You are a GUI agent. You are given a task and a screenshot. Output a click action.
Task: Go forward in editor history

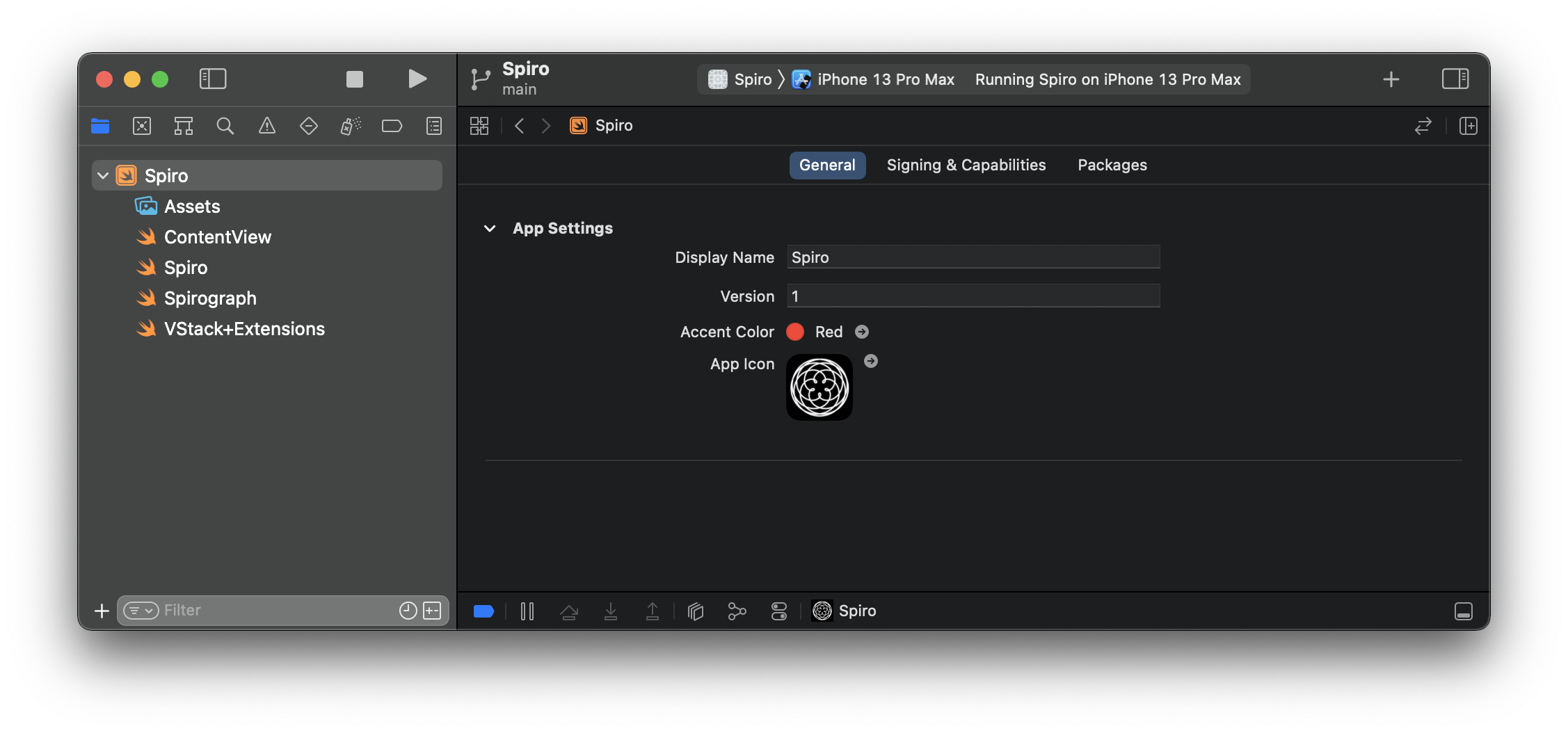546,126
